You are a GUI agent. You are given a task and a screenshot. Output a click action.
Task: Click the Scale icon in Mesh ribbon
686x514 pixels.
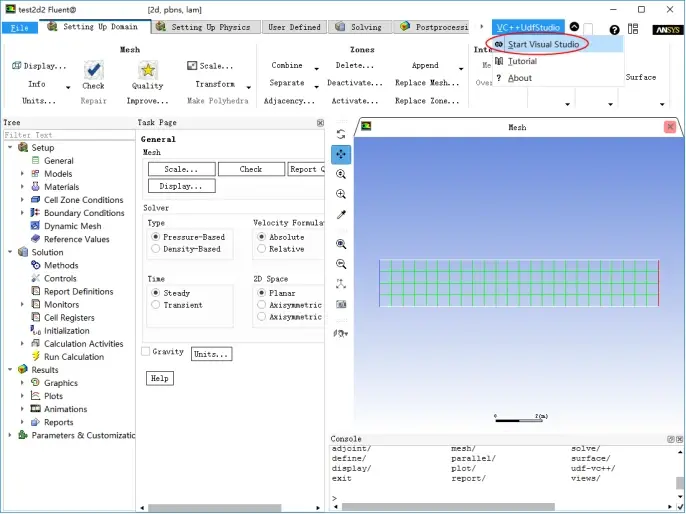(x=192, y=66)
